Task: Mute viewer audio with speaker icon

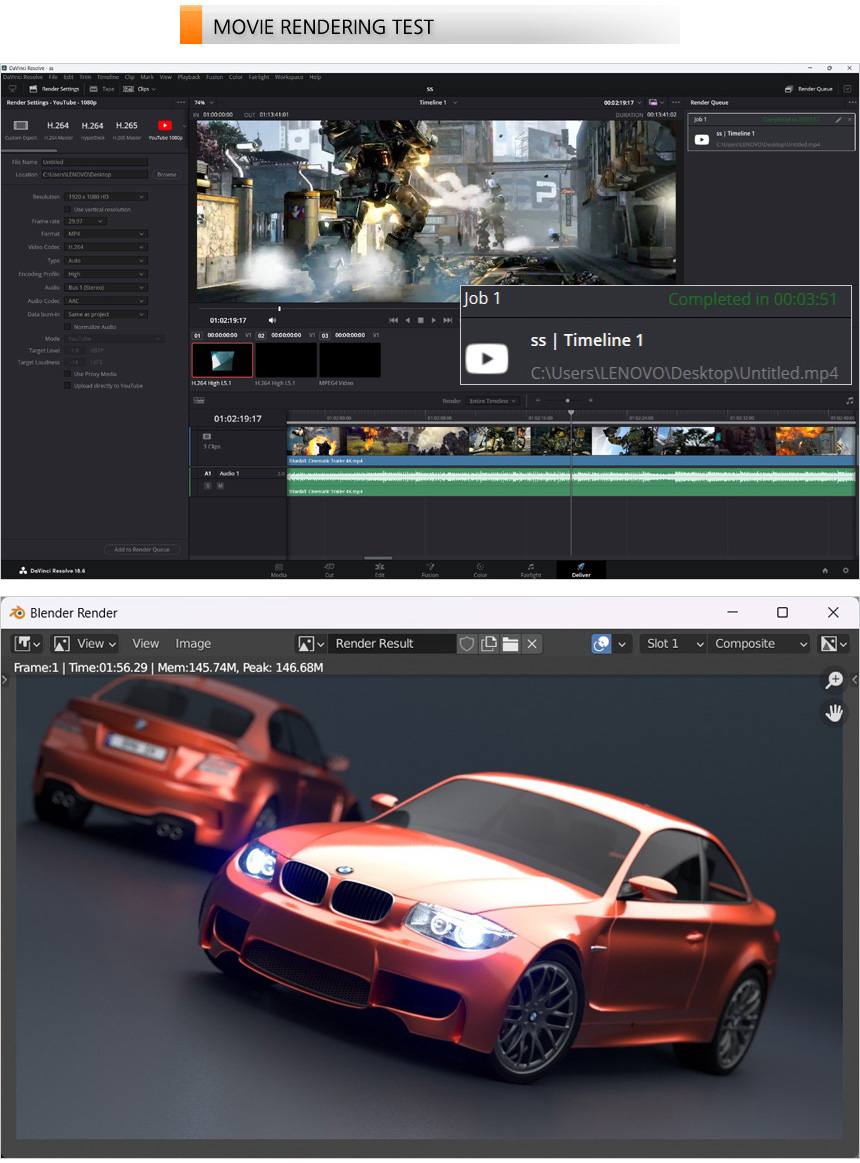Action: tap(272, 320)
